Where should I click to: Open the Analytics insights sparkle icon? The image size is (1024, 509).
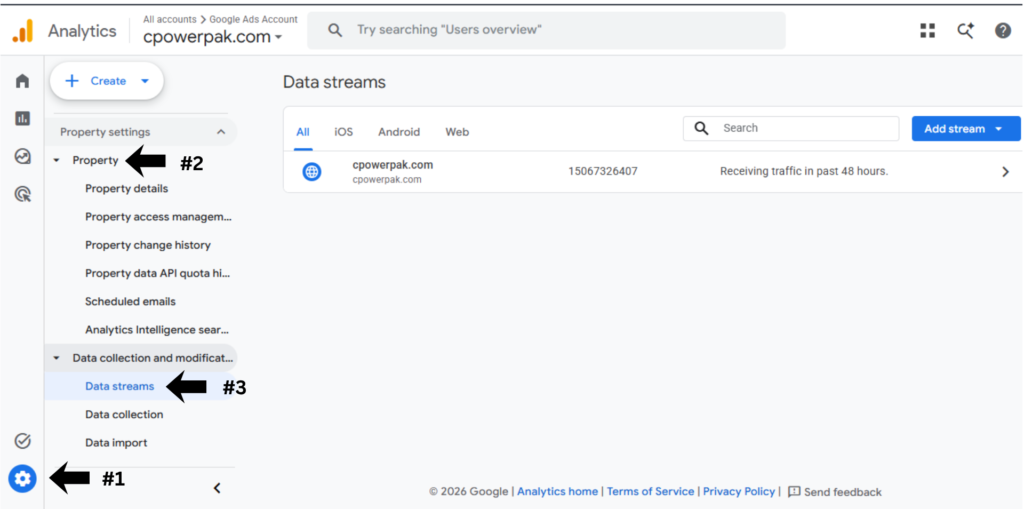coord(965,31)
